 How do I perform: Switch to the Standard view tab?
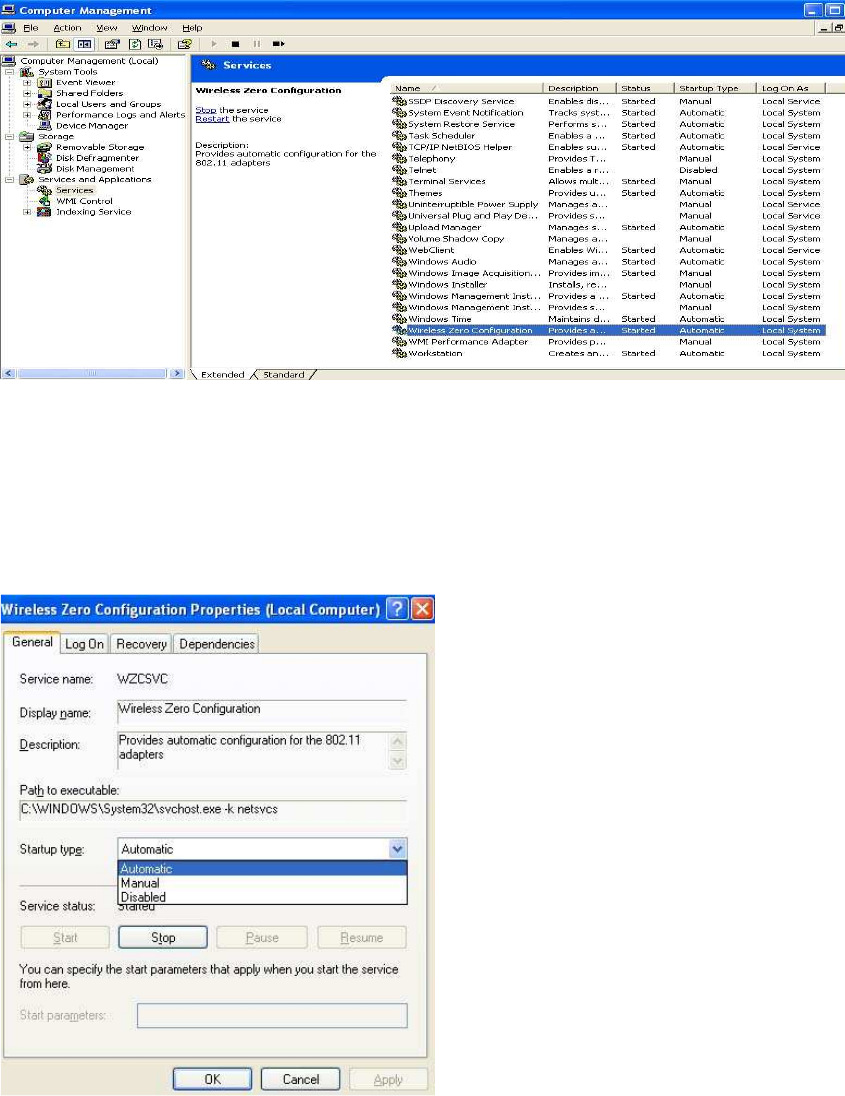(x=283, y=375)
